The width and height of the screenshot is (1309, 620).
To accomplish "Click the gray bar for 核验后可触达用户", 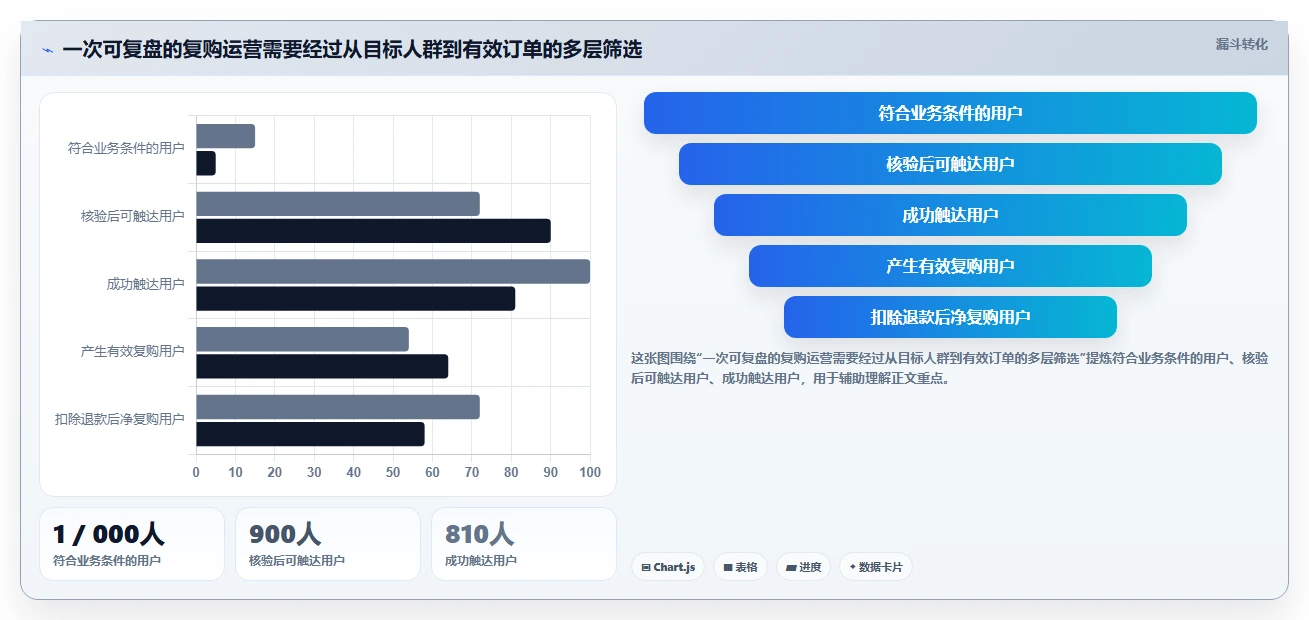I will pyautogui.click(x=338, y=204).
